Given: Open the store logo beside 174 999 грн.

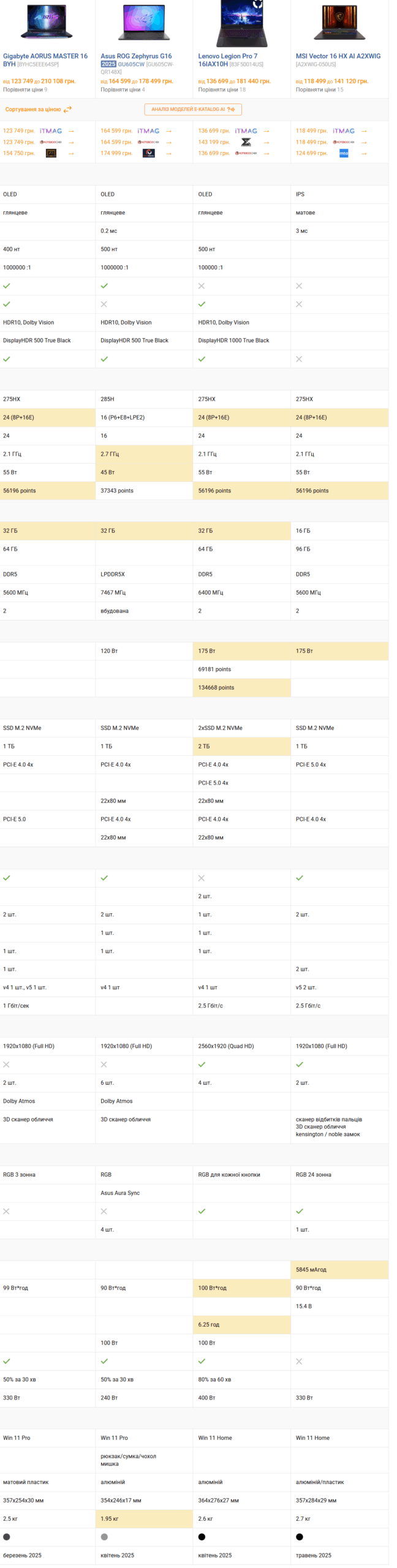Looking at the screenshot, I should click(148, 154).
